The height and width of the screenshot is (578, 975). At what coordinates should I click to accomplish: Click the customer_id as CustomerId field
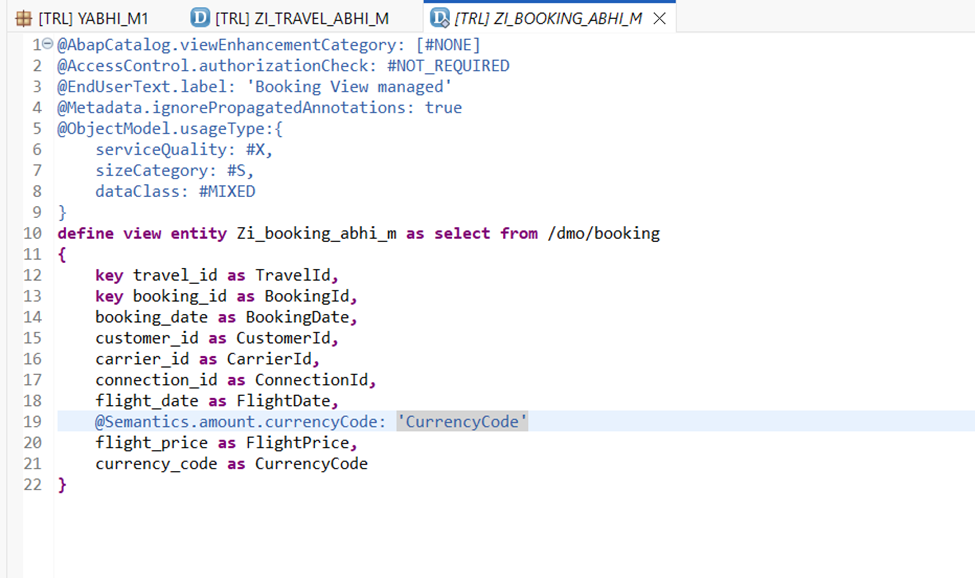[216, 338]
